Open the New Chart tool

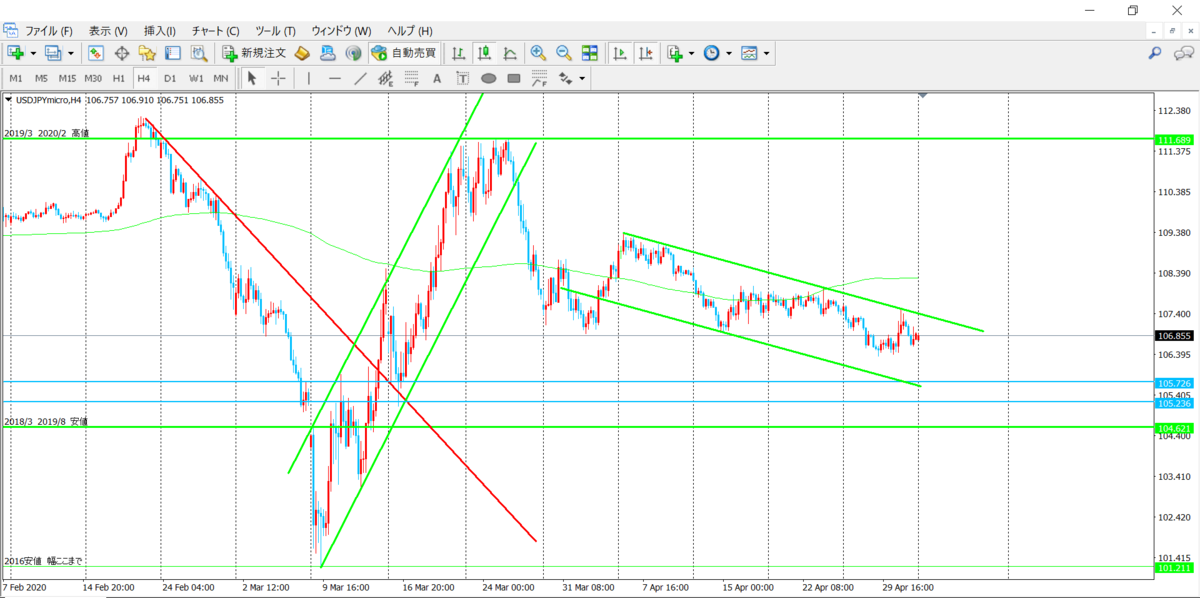pos(16,53)
